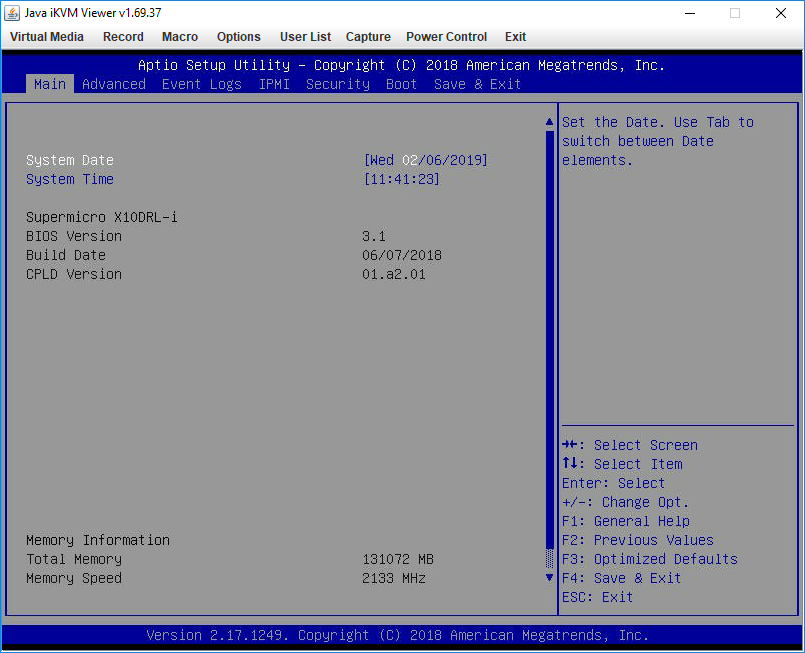Click the 2133 MHz speed value
Viewport: 805px width, 653px height.
pyautogui.click(x=394, y=578)
